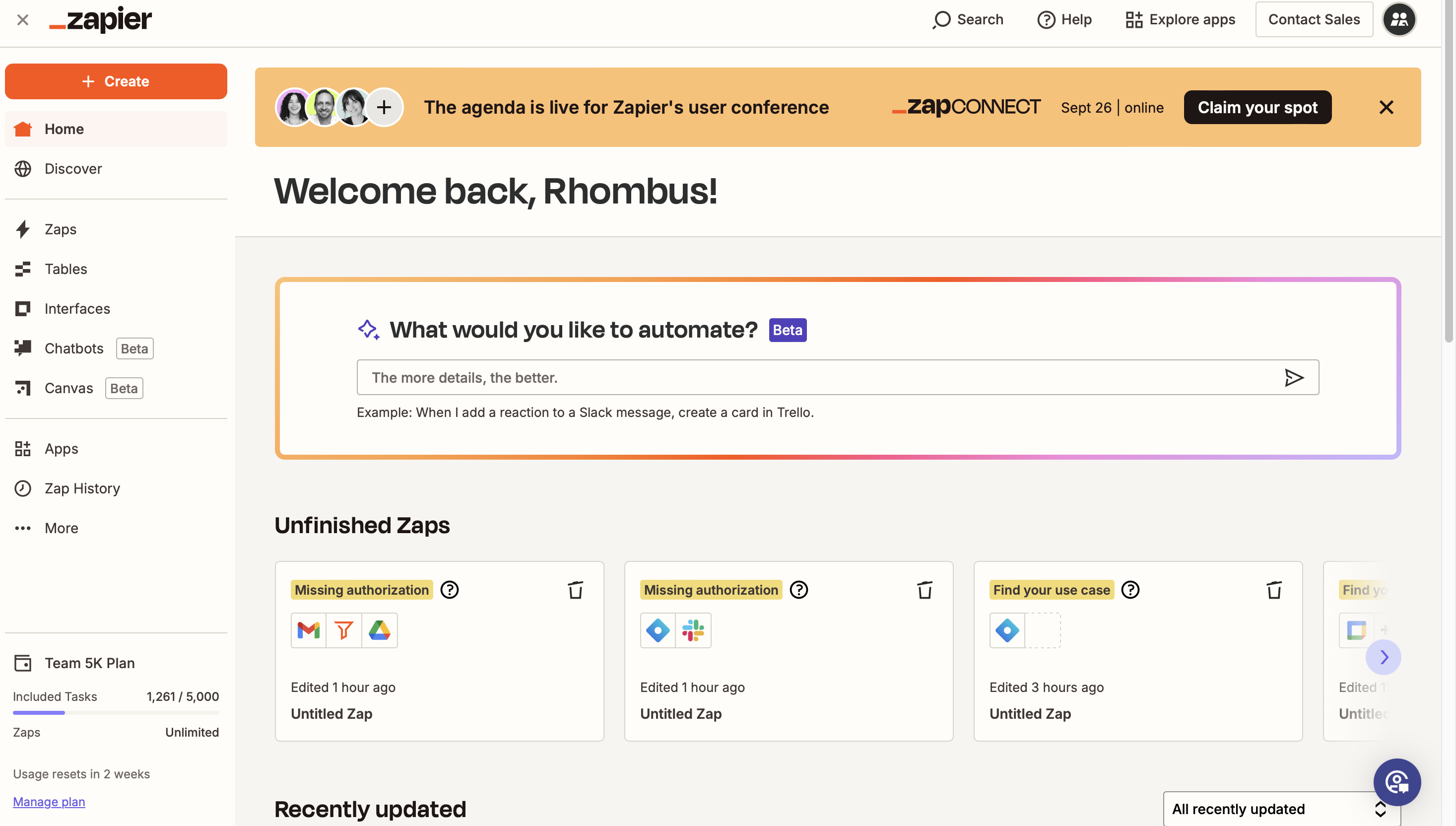Open the first Untitled Zap edited 1 hour ago

439,651
